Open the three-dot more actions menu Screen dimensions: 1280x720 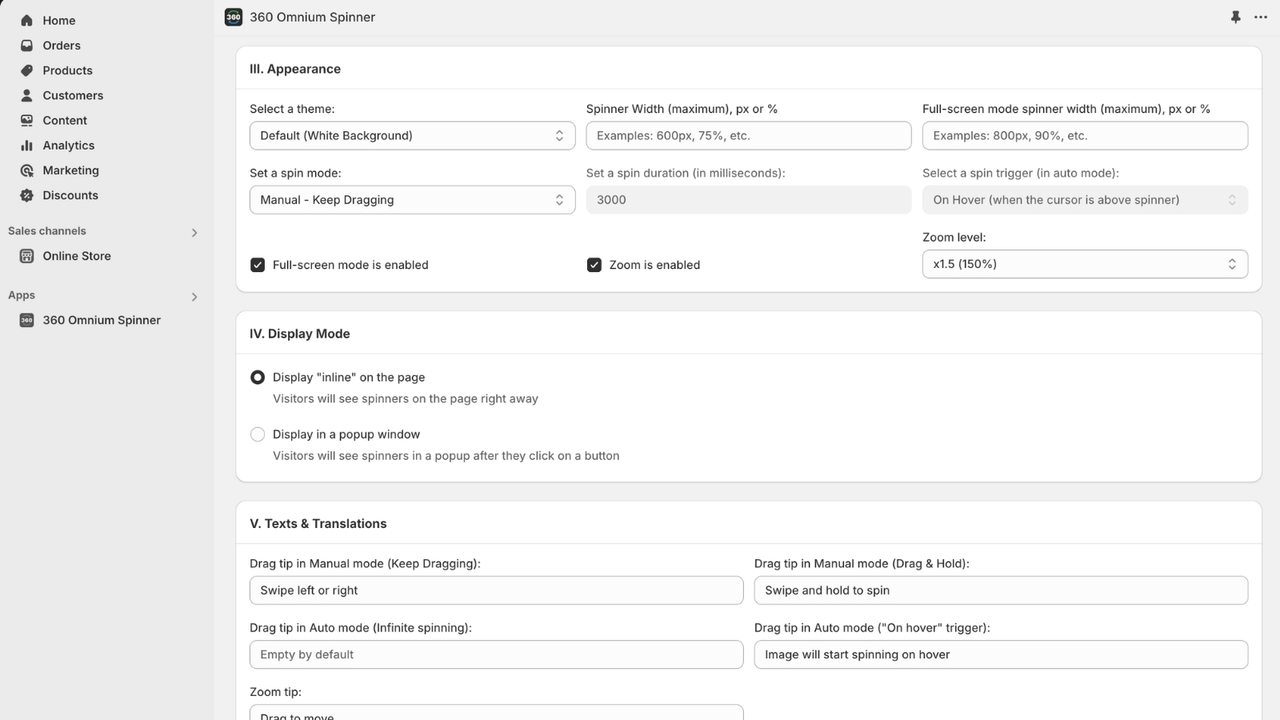click(x=1260, y=17)
